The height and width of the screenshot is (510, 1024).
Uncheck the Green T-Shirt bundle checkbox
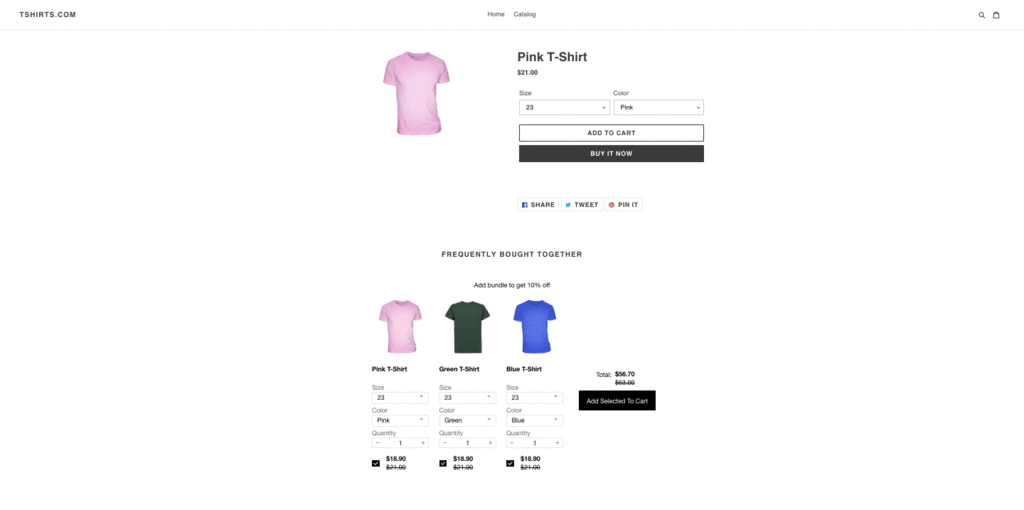[443, 463]
